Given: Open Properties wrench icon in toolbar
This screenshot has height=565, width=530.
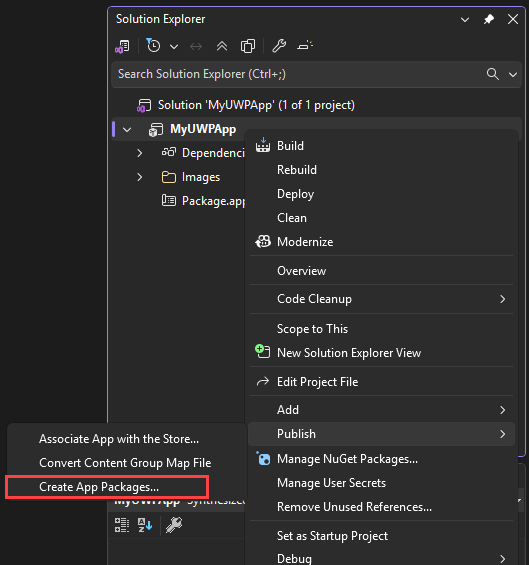Looking at the screenshot, I should 279,46.
